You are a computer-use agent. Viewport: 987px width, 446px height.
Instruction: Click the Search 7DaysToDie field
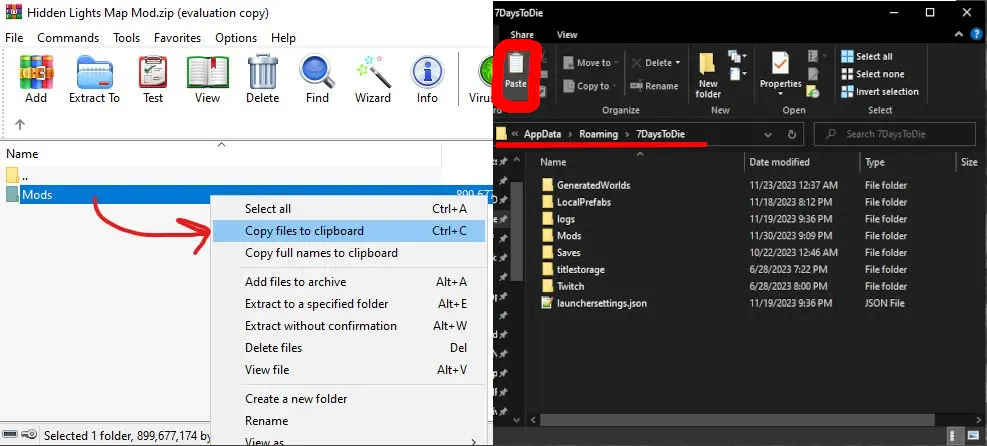(894, 134)
